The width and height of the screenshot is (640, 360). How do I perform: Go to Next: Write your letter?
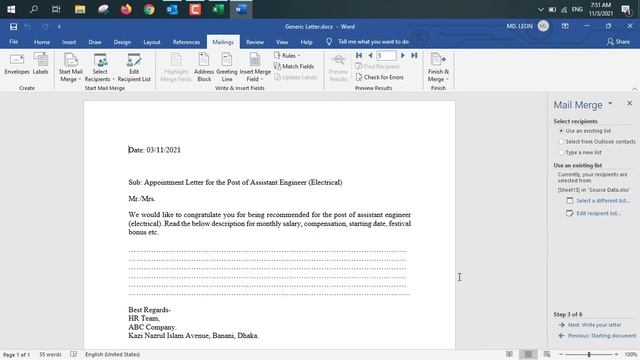click(x=594, y=325)
